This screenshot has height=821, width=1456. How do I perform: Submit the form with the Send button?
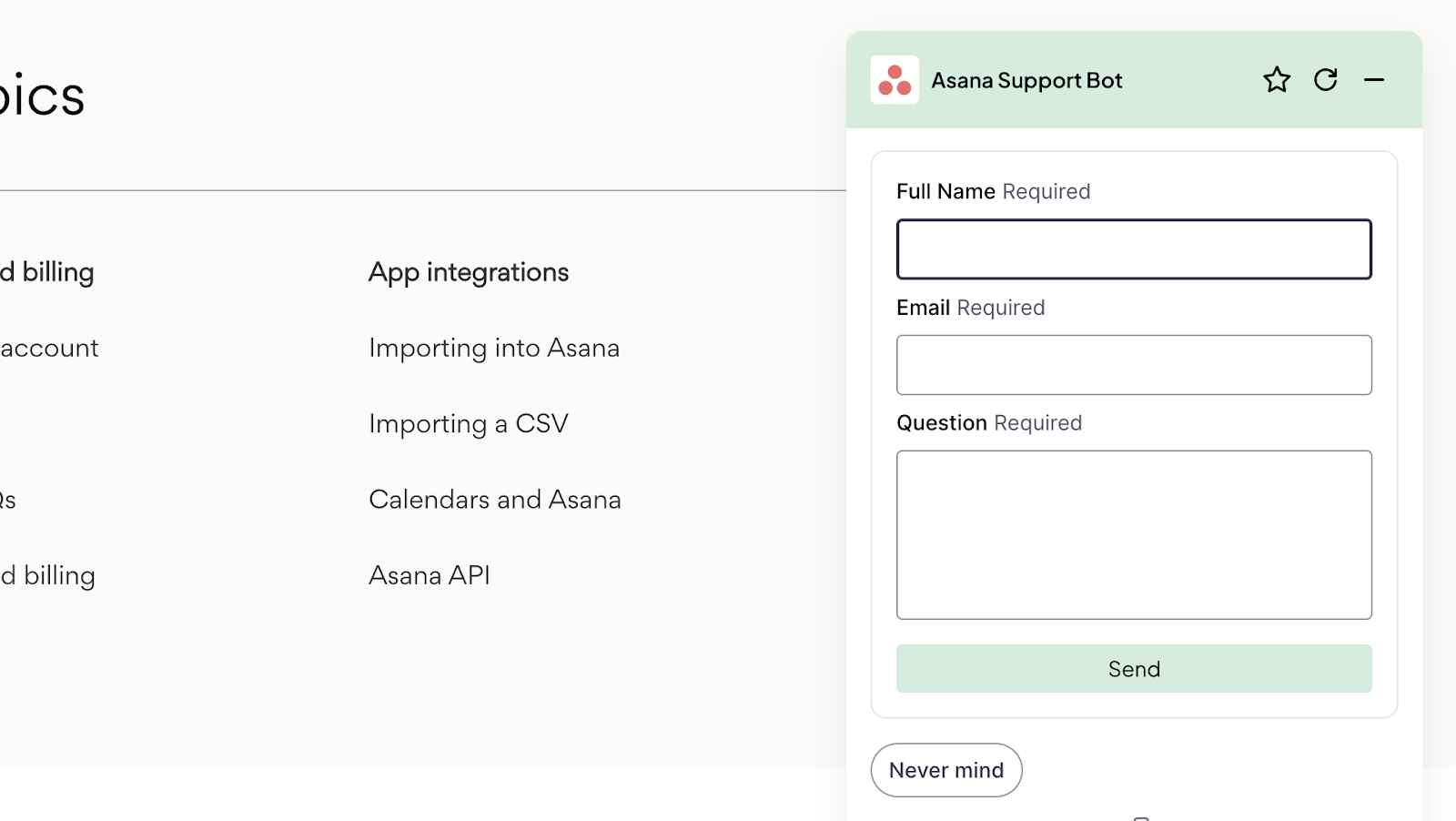point(1134,669)
